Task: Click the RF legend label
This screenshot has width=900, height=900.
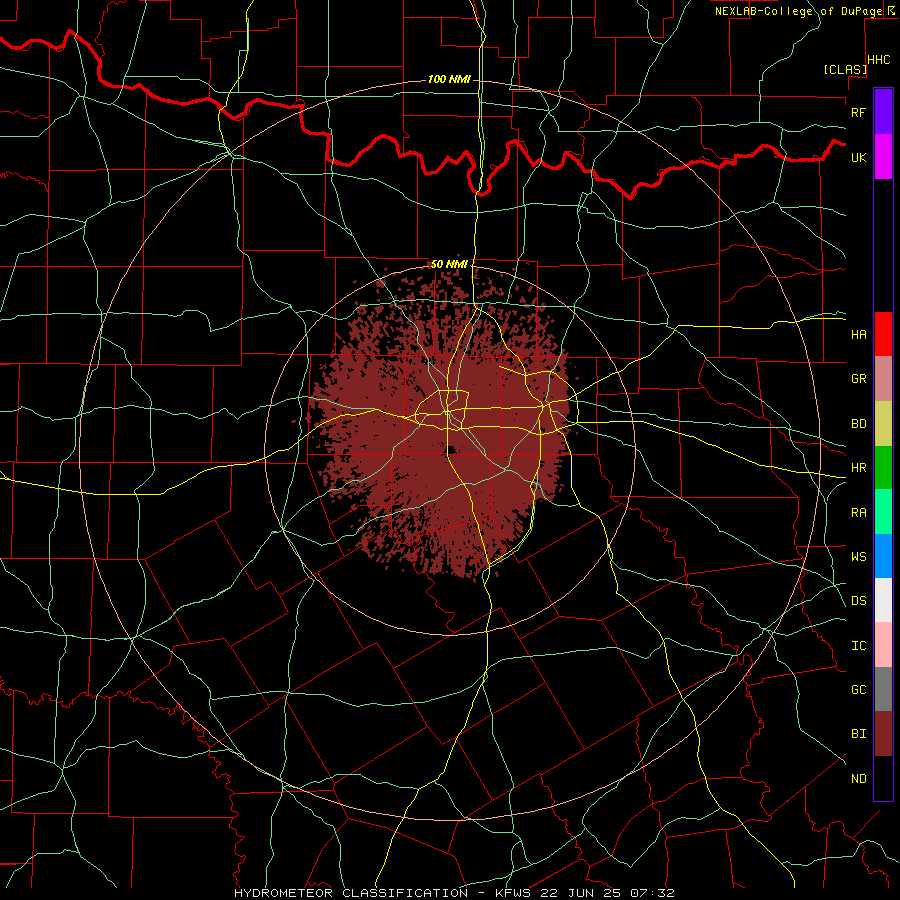Action: click(x=858, y=112)
